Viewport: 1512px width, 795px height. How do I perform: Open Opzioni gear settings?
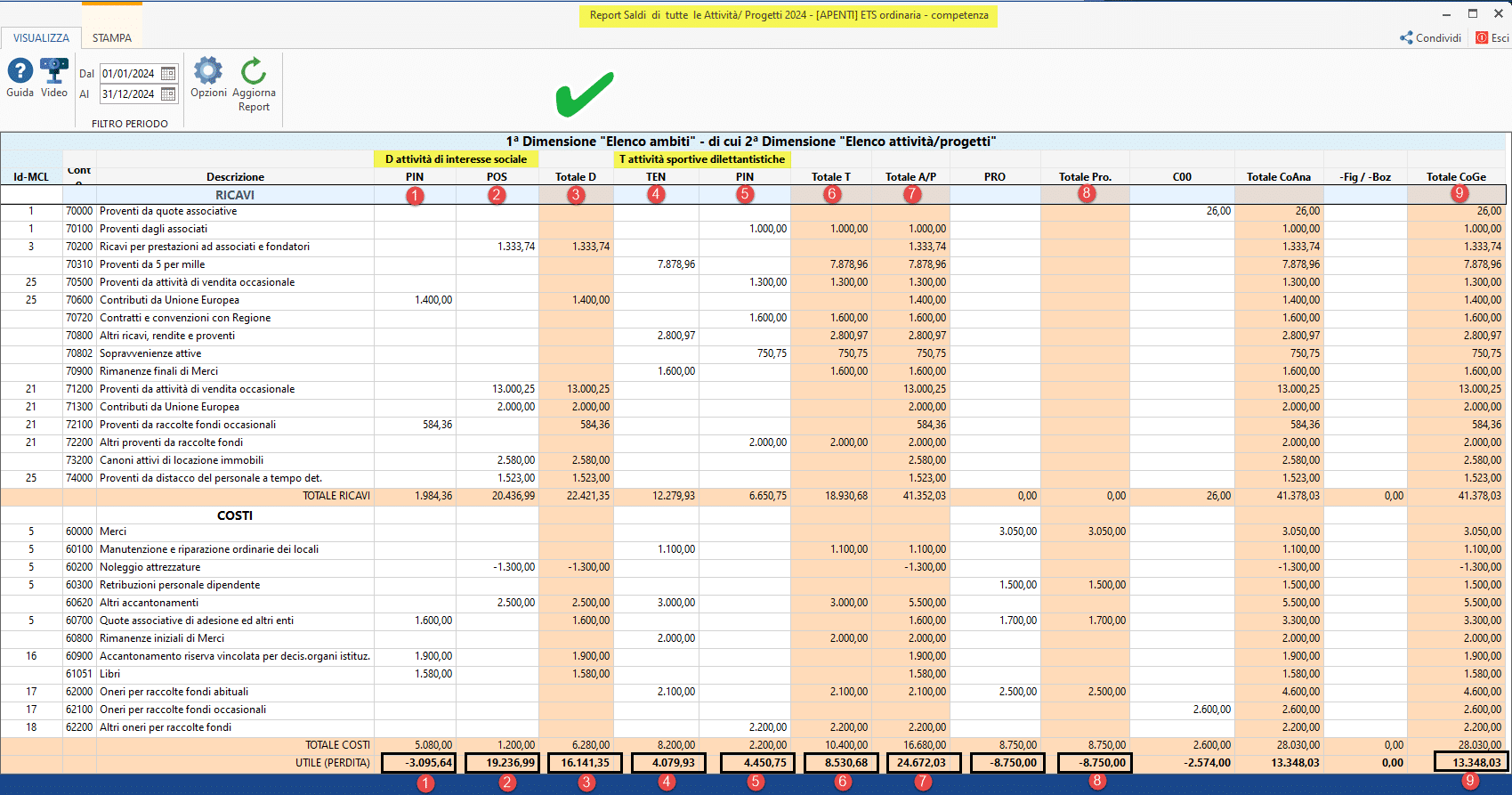pos(208,71)
